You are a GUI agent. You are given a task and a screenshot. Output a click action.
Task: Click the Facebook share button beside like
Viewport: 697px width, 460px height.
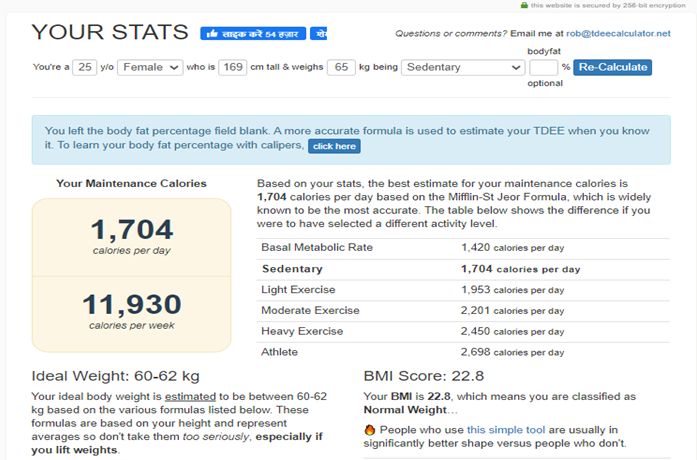coord(319,33)
